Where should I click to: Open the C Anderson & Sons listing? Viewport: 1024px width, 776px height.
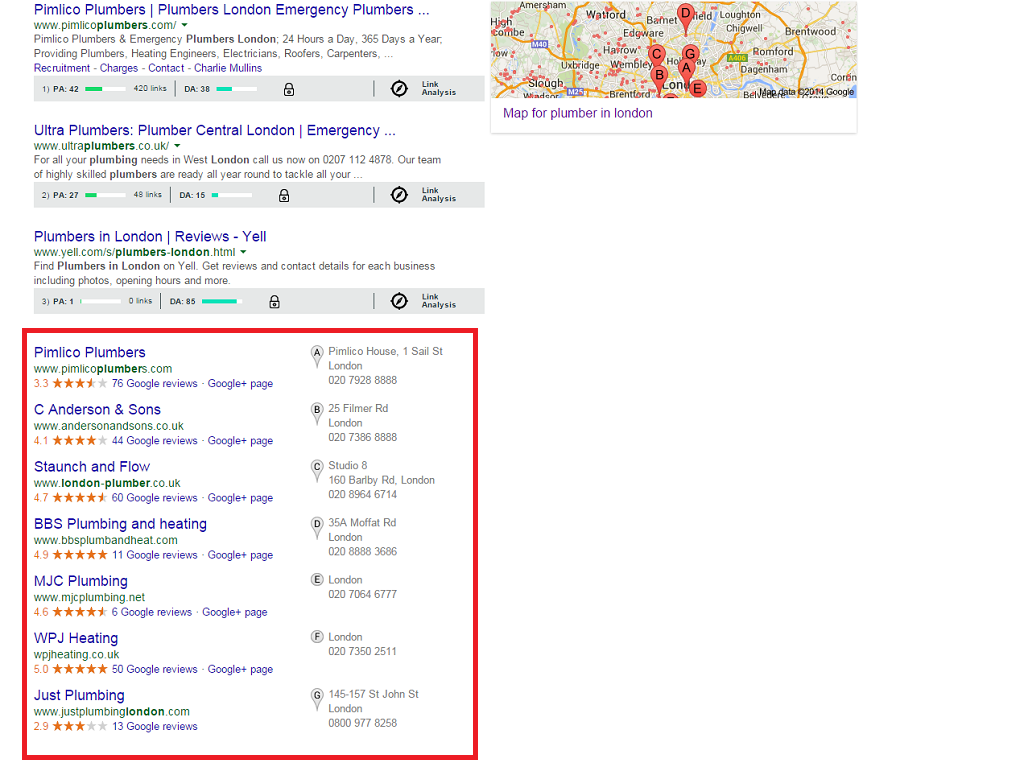97,410
